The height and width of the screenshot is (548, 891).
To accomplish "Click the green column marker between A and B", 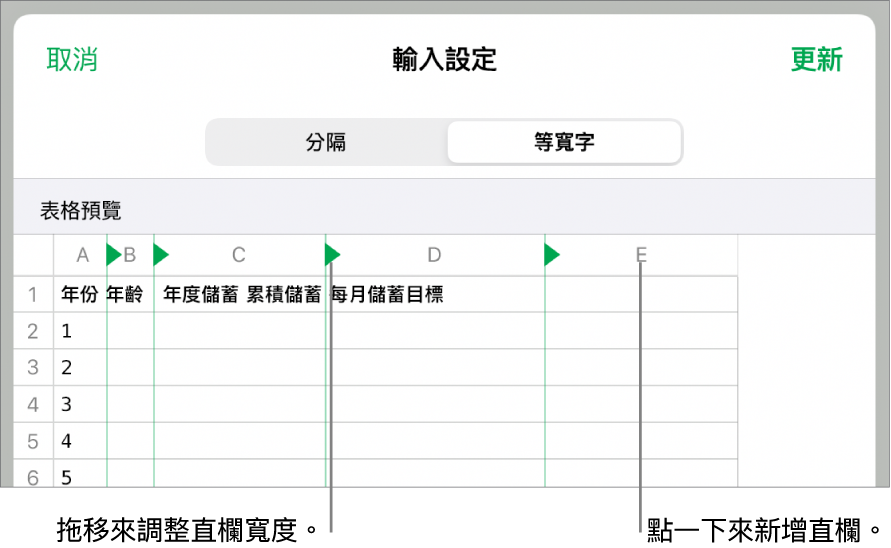I will click(114, 255).
